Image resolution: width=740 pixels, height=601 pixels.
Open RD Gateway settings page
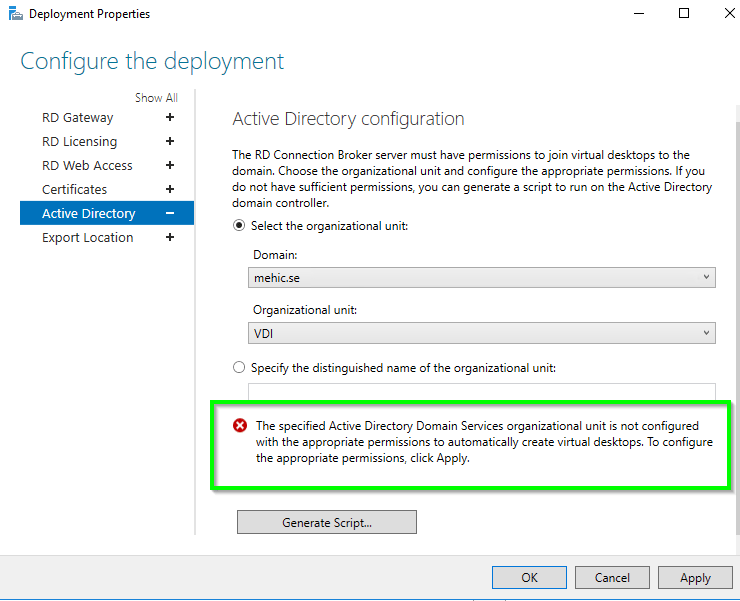[x=78, y=117]
